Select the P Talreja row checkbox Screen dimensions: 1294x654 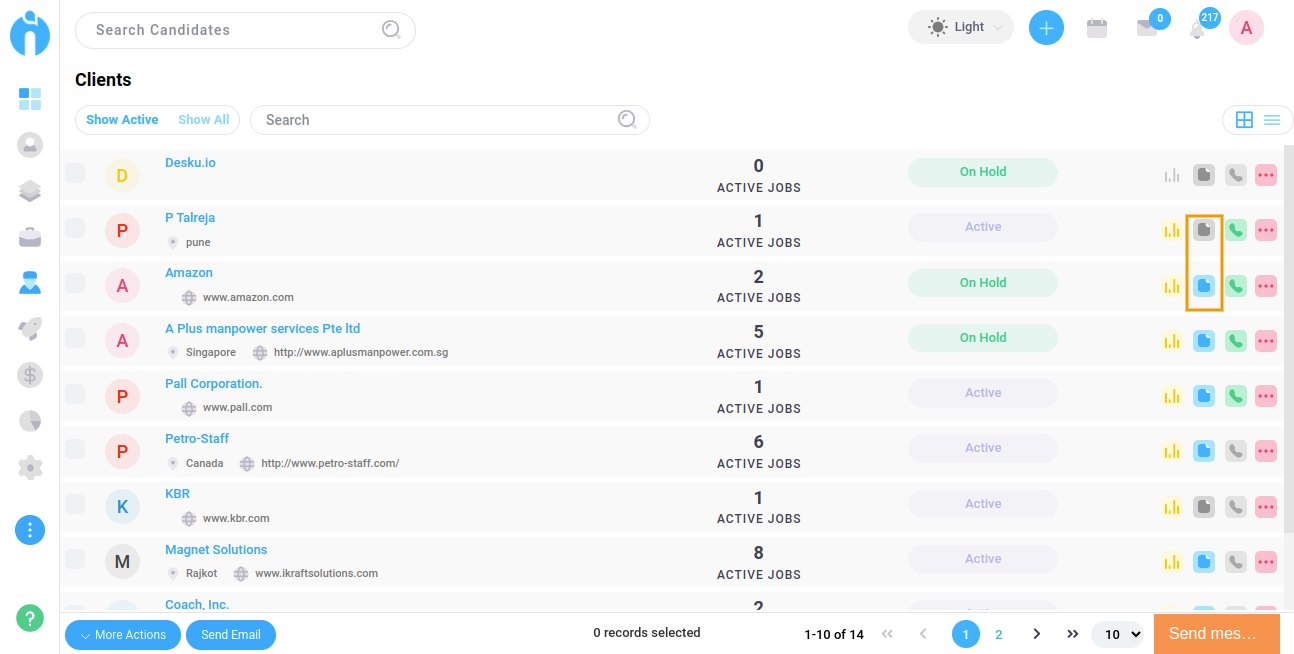click(75, 227)
